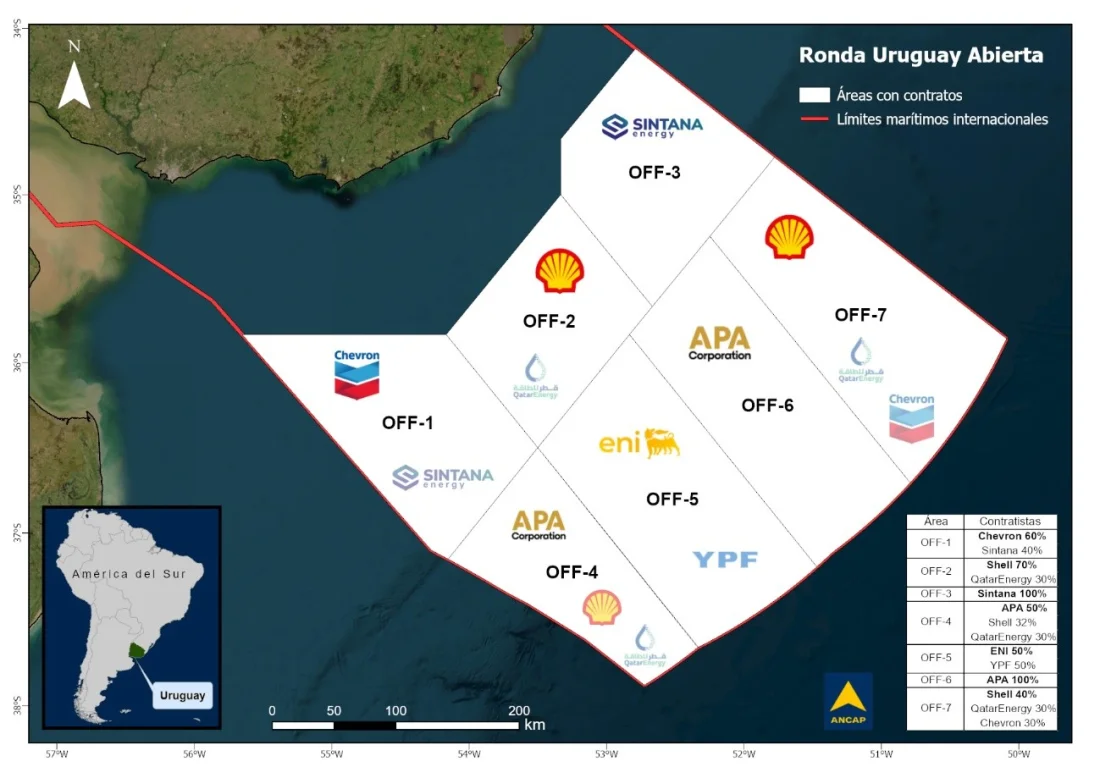
Task: Click 'Sintana 100%' in the table
Action: coord(1012,593)
